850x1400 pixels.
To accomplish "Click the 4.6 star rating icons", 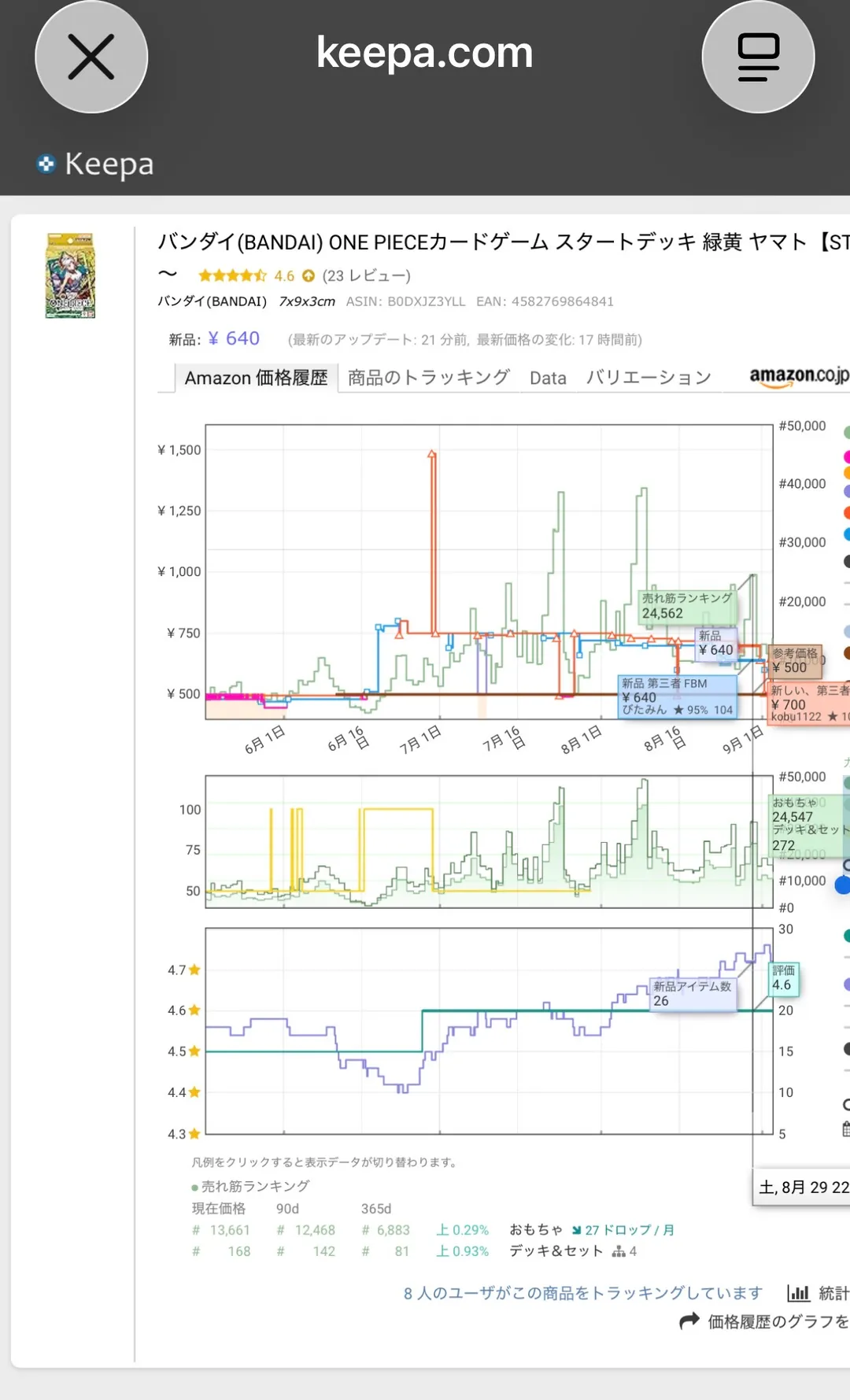I will 232,275.
